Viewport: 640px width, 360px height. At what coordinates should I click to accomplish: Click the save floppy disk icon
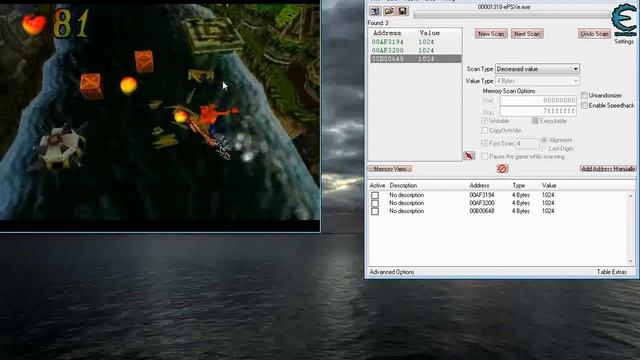[402, 11]
